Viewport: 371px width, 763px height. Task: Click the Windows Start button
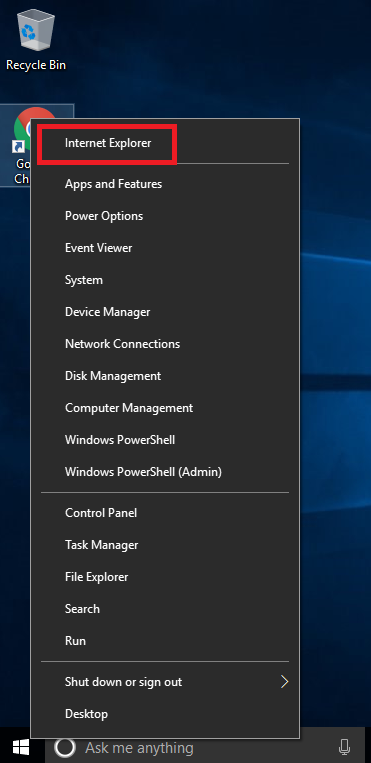click(x=21, y=747)
